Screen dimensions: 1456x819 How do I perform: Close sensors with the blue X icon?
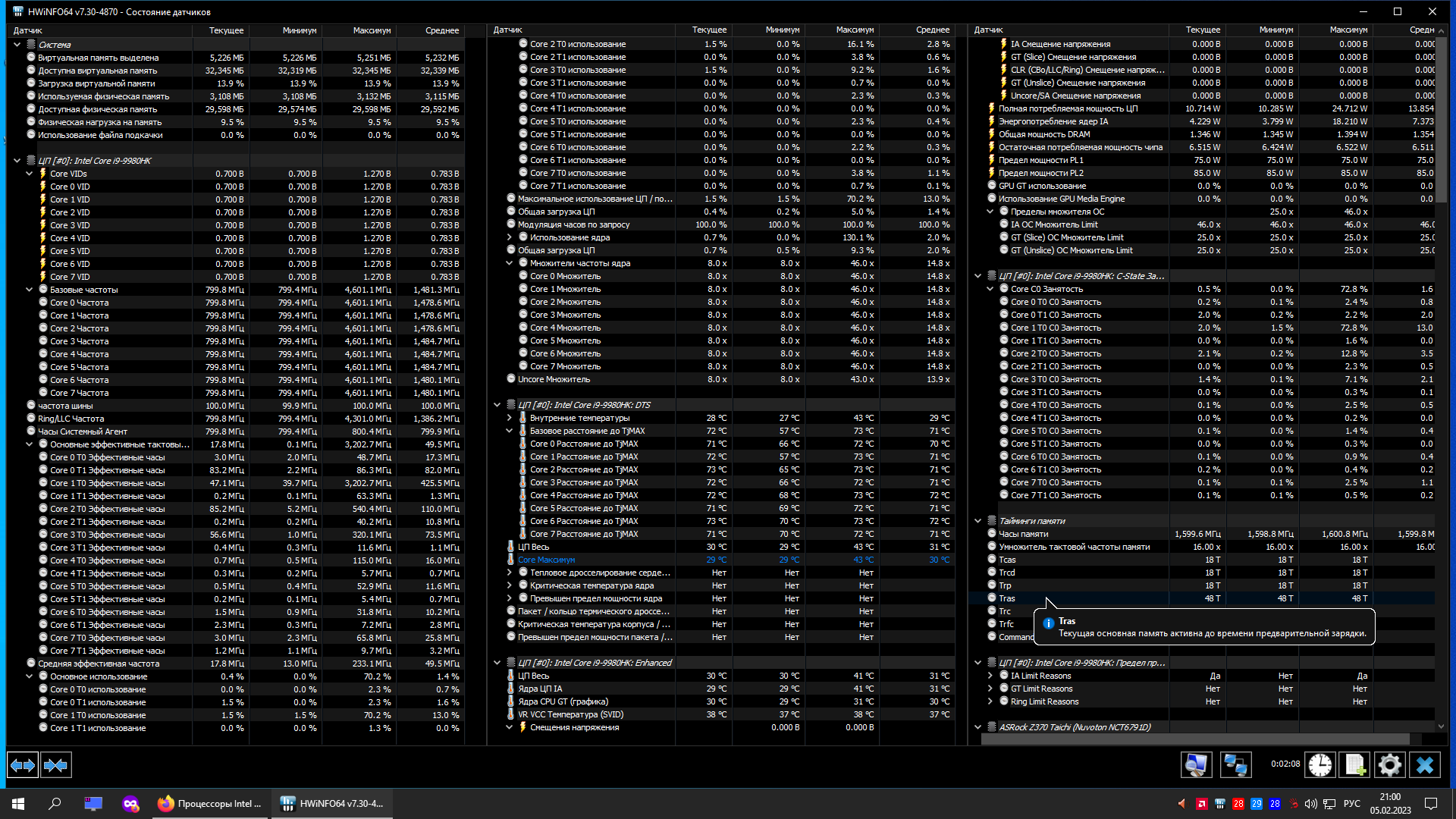tap(1424, 765)
